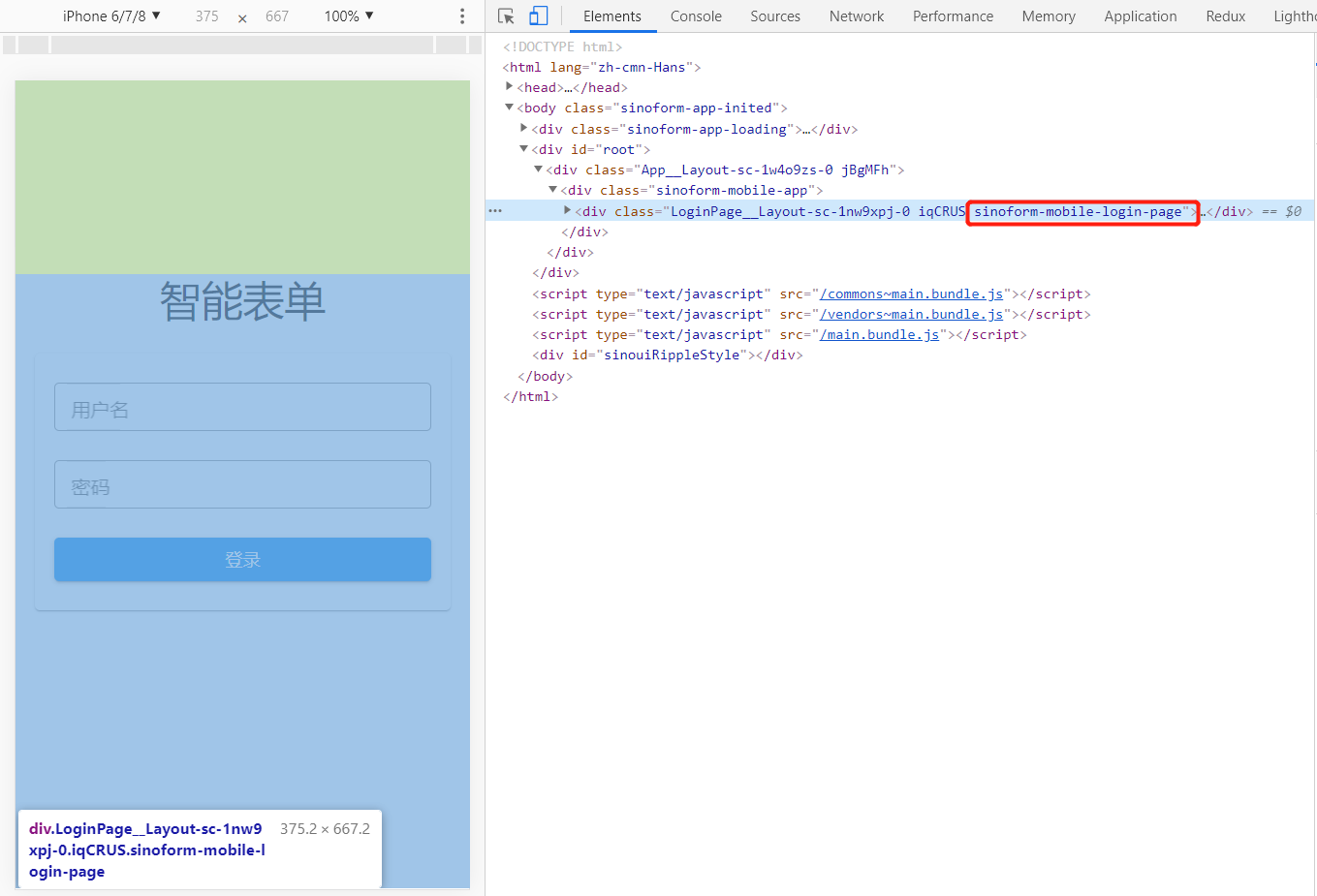Viewport: 1317px width, 896px height.
Task: Select the DOCTYPE html line
Action: coord(562,46)
